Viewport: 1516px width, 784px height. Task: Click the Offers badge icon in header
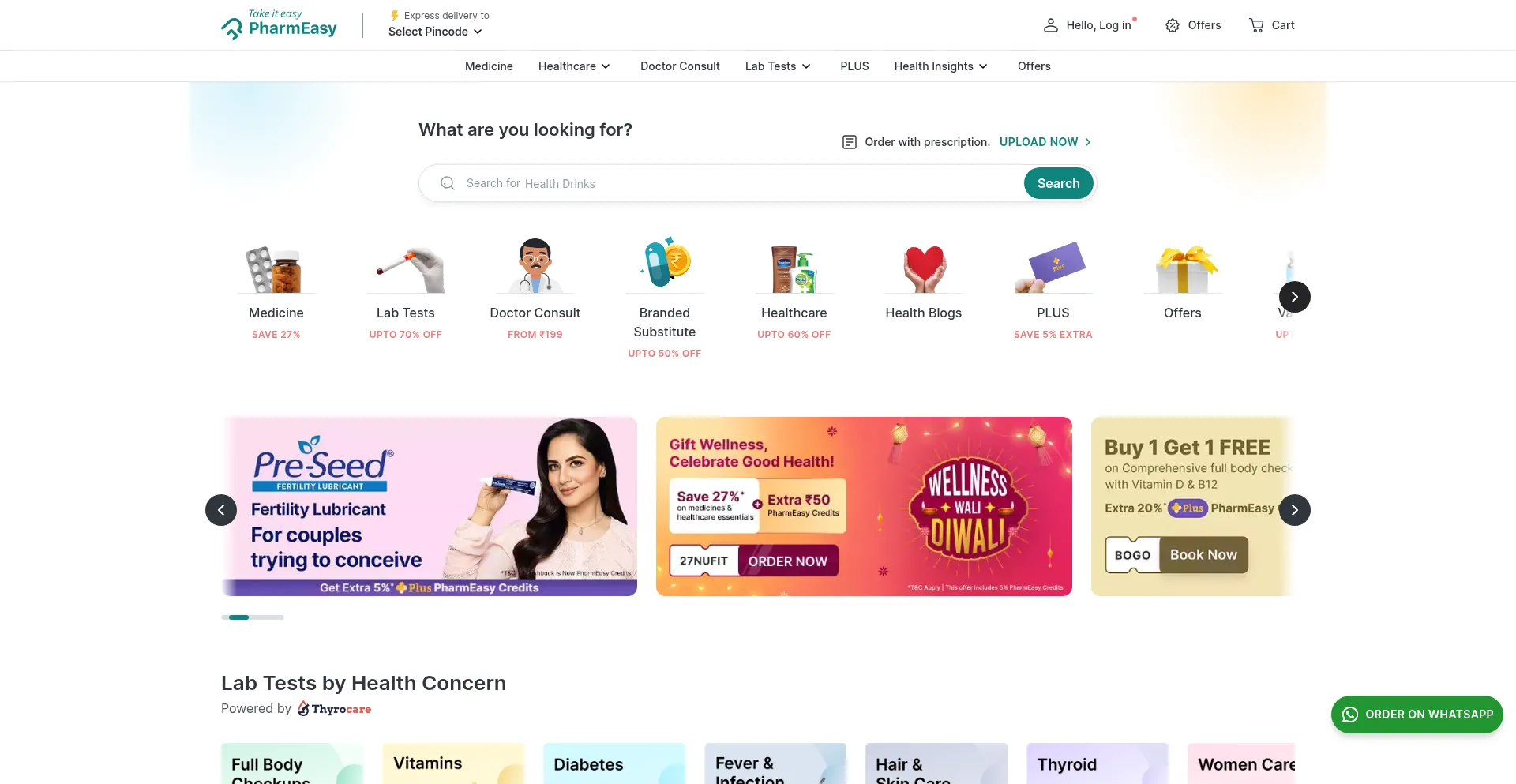(1173, 25)
